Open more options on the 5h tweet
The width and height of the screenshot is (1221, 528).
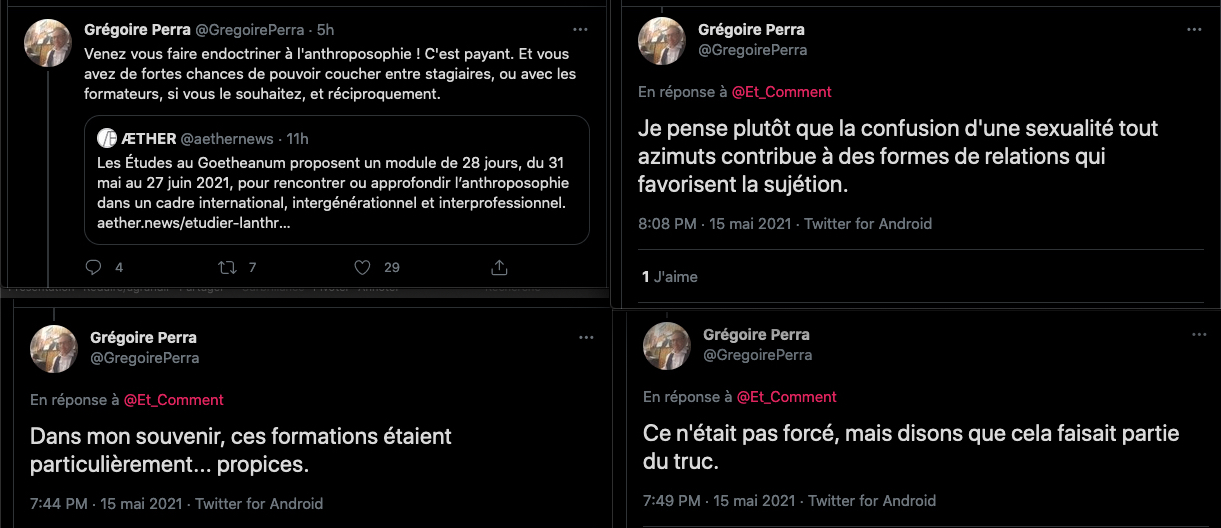point(580,30)
